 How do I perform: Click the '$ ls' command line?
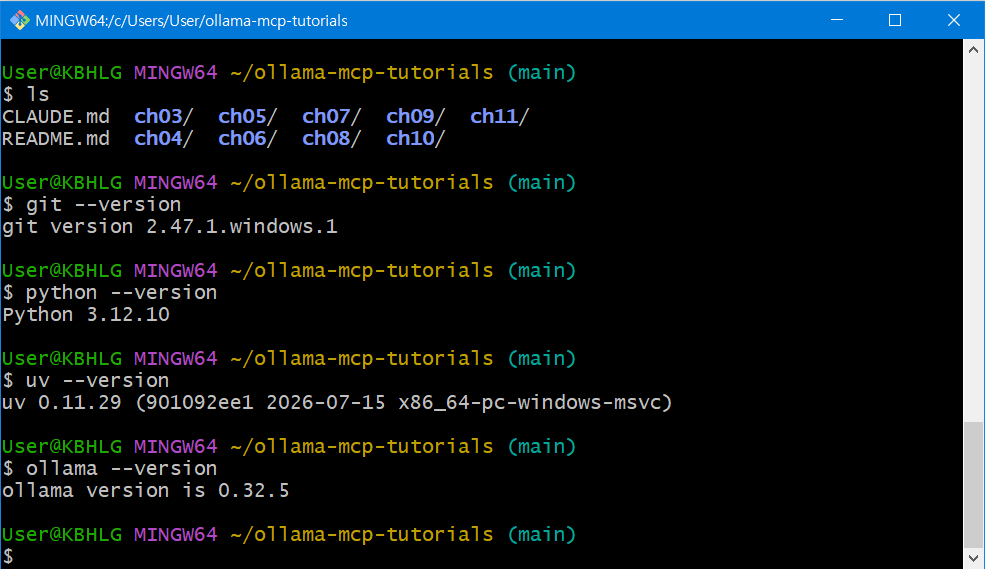[x=26, y=94]
